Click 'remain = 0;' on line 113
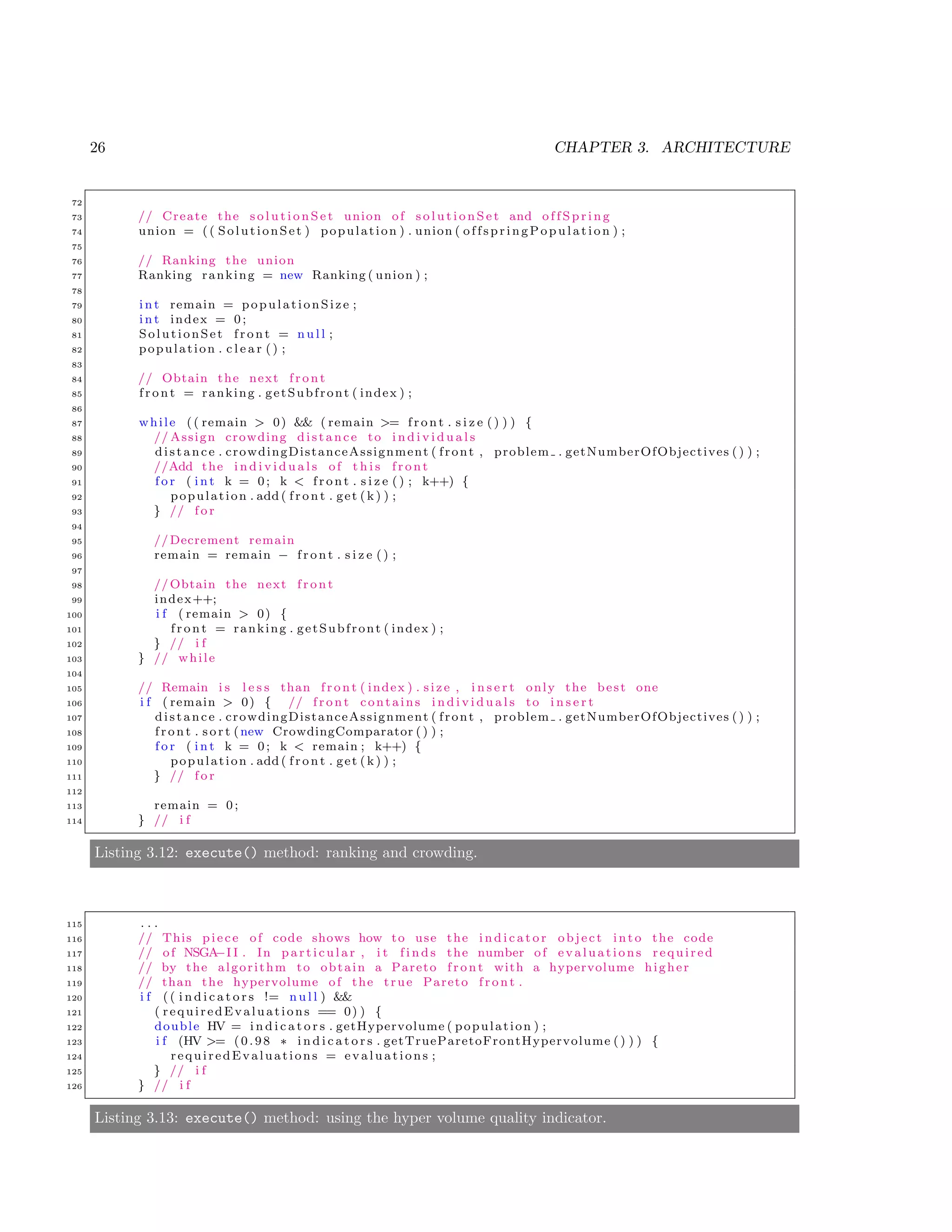The height and width of the screenshot is (1232, 952). click(196, 806)
